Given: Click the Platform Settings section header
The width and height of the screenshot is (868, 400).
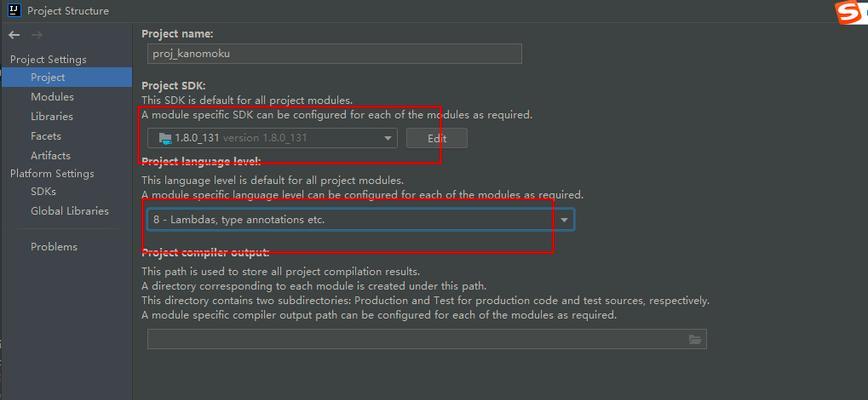Looking at the screenshot, I should pyautogui.click(x=52, y=174).
